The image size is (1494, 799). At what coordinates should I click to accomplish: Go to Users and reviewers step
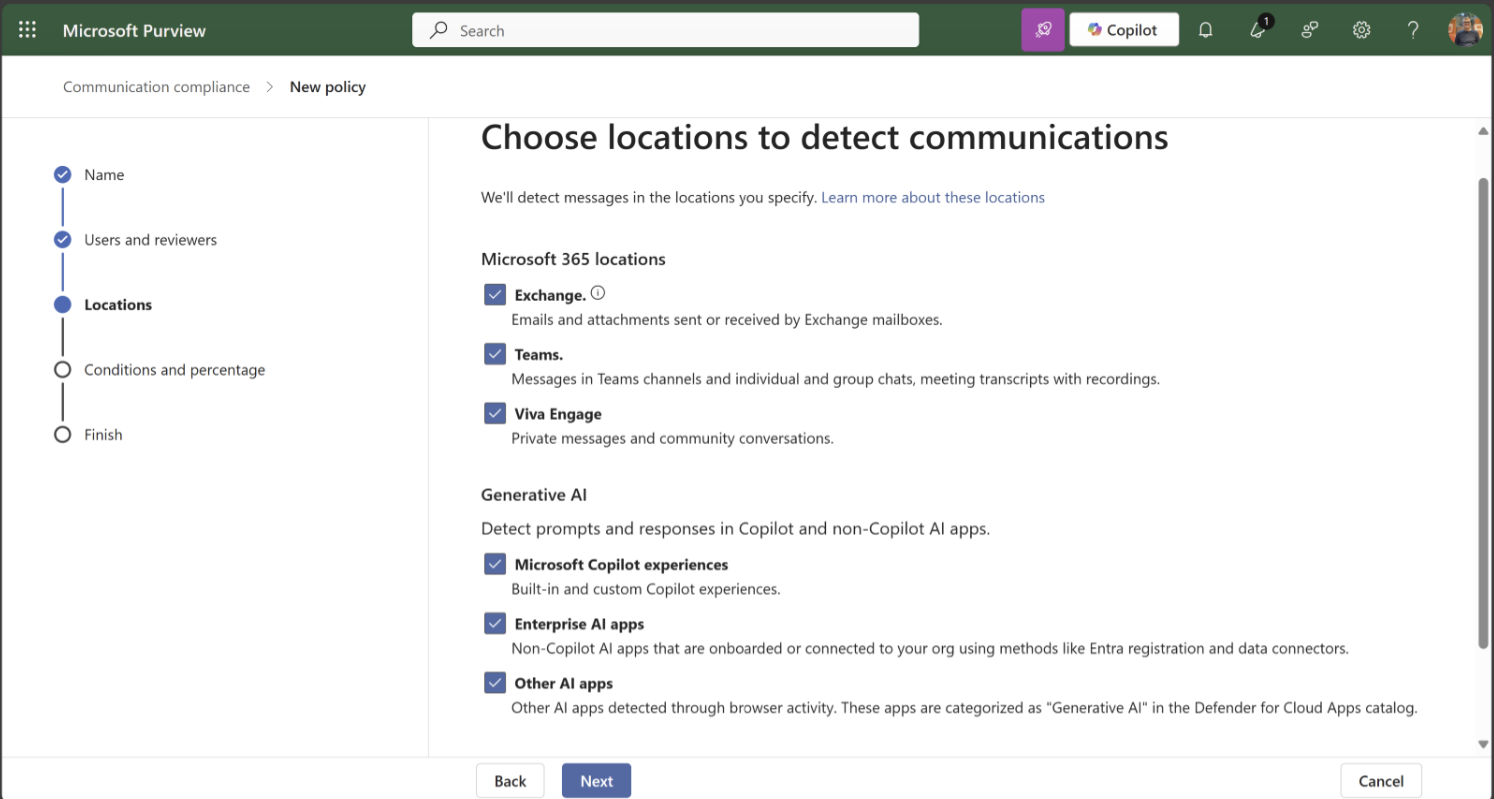[150, 240]
